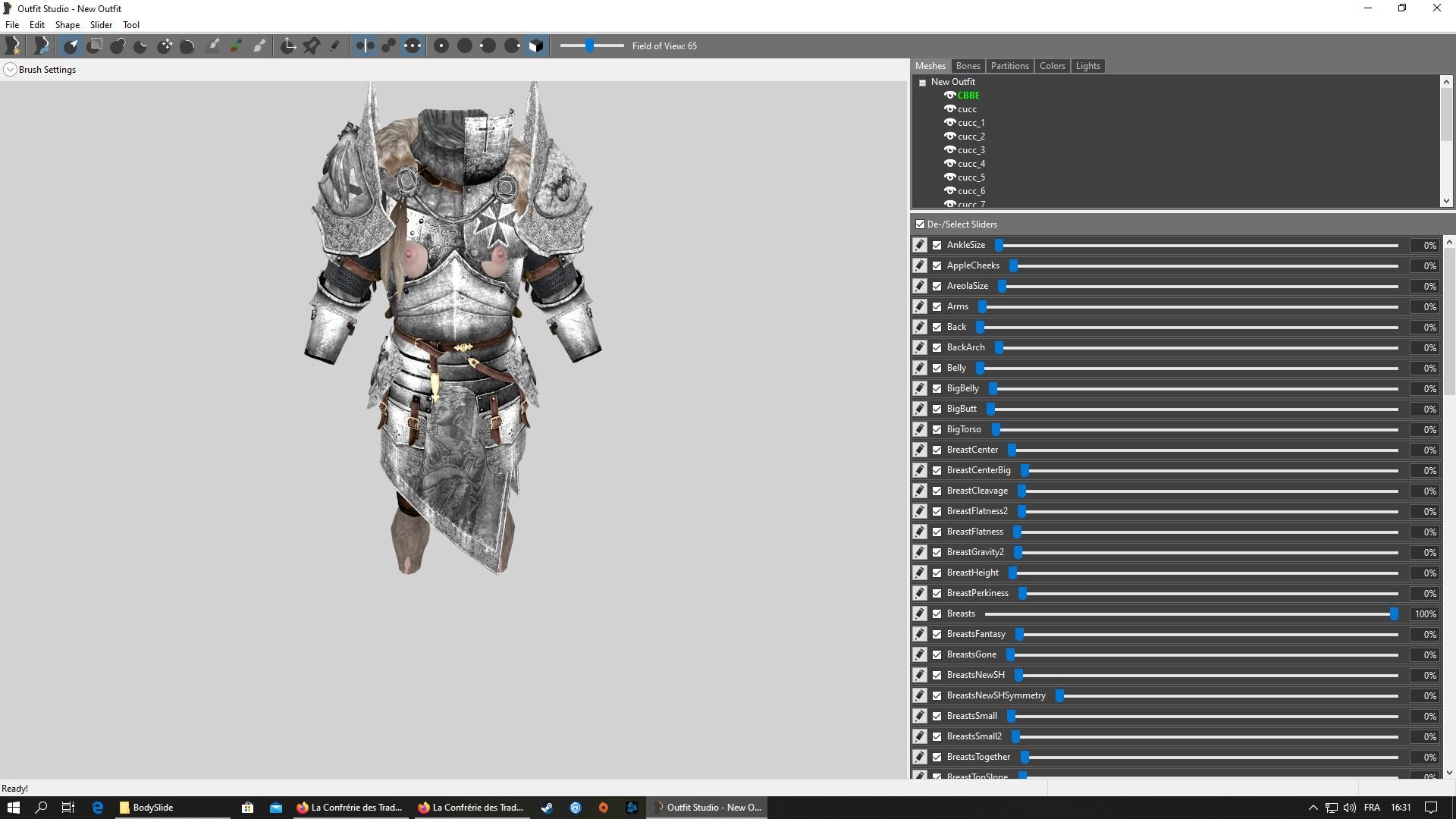1456x819 pixels.
Task: Select the Move brush icon
Action: click(165, 46)
